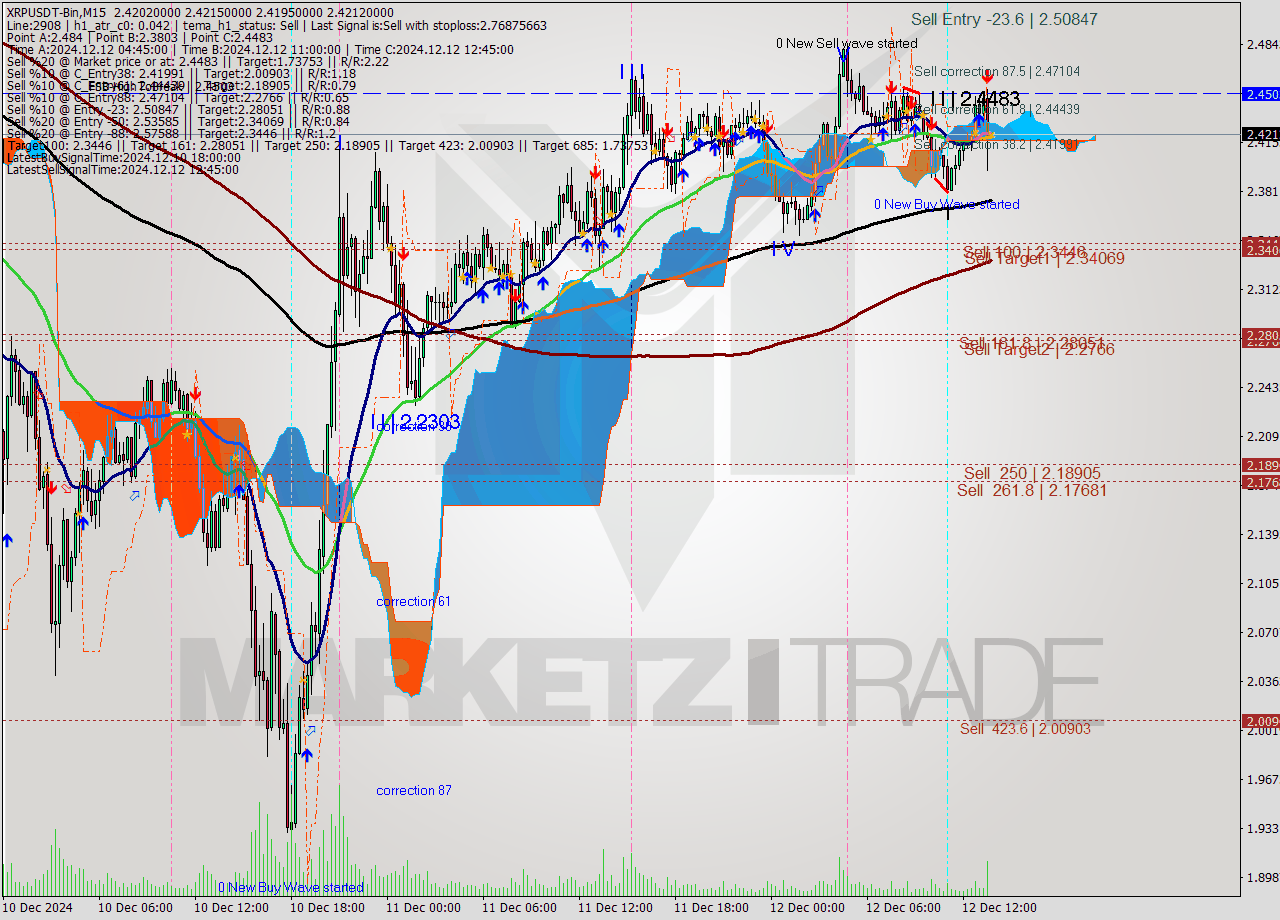The width and height of the screenshot is (1280, 920).
Task: Click the black 2.421 current price tag
Action: (x=1260, y=134)
